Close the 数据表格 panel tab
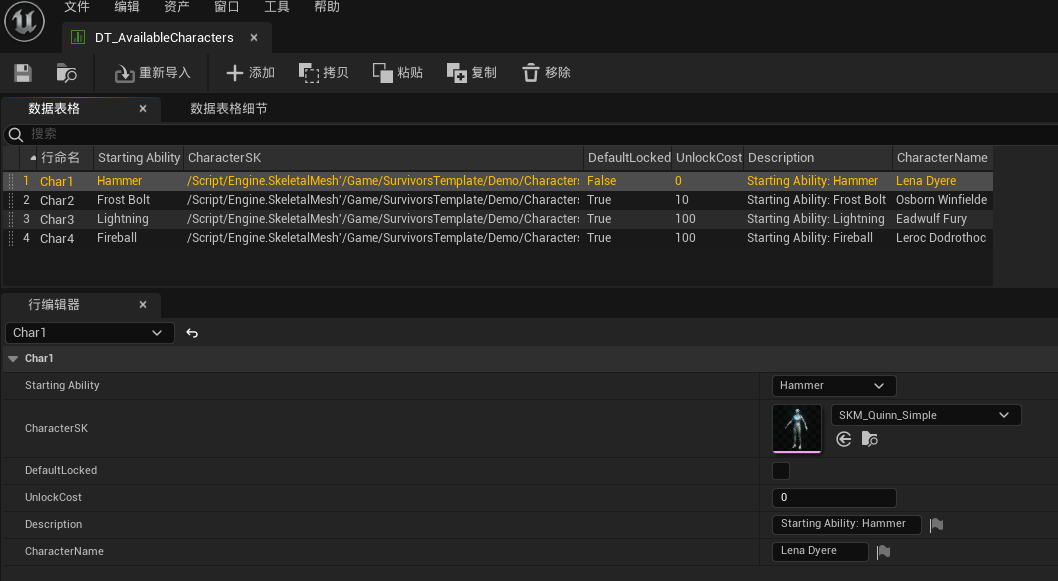Screen dimensions: 1058x581 (x=143, y=109)
